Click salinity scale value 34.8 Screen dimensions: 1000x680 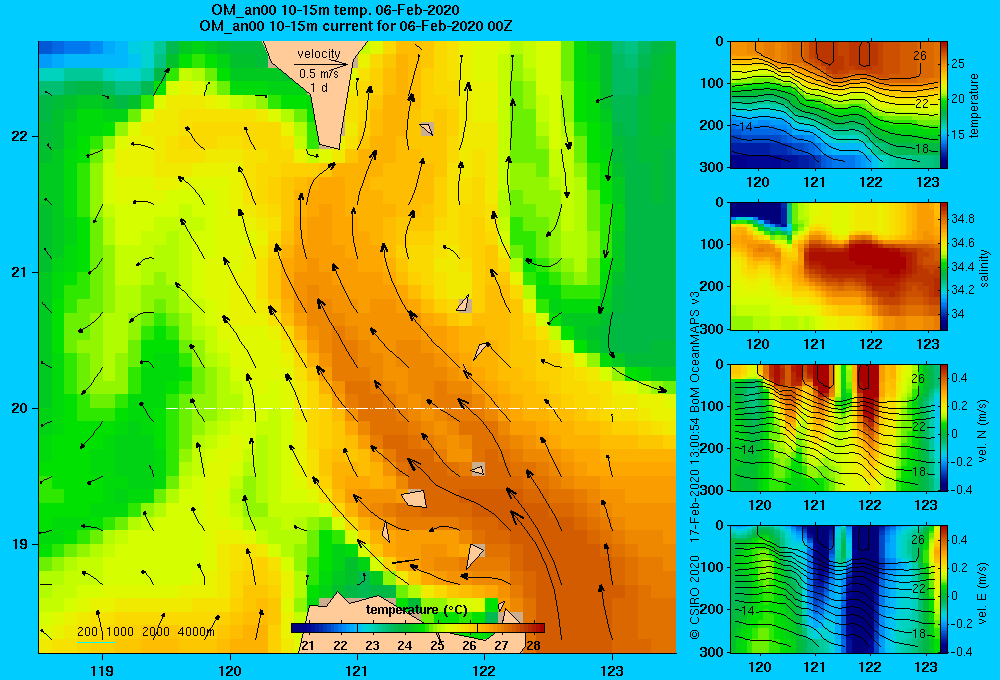pyautogui.click(x=963, y=219)
